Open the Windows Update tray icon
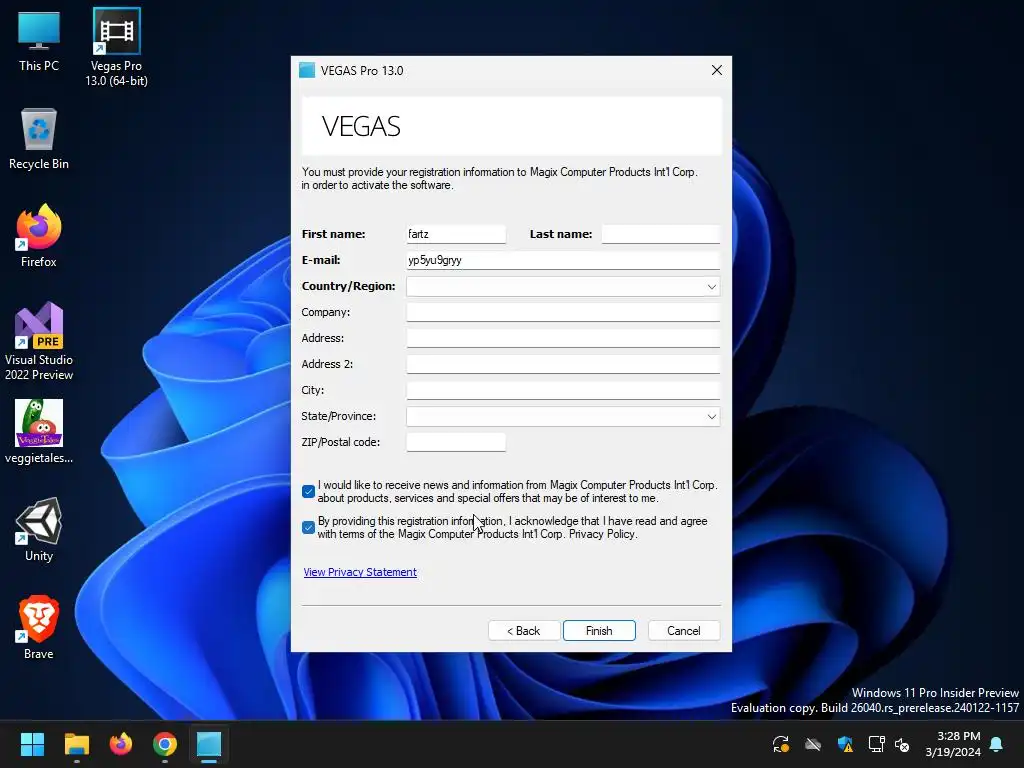This screenshot has width=1024, height=768. point(780,744)
